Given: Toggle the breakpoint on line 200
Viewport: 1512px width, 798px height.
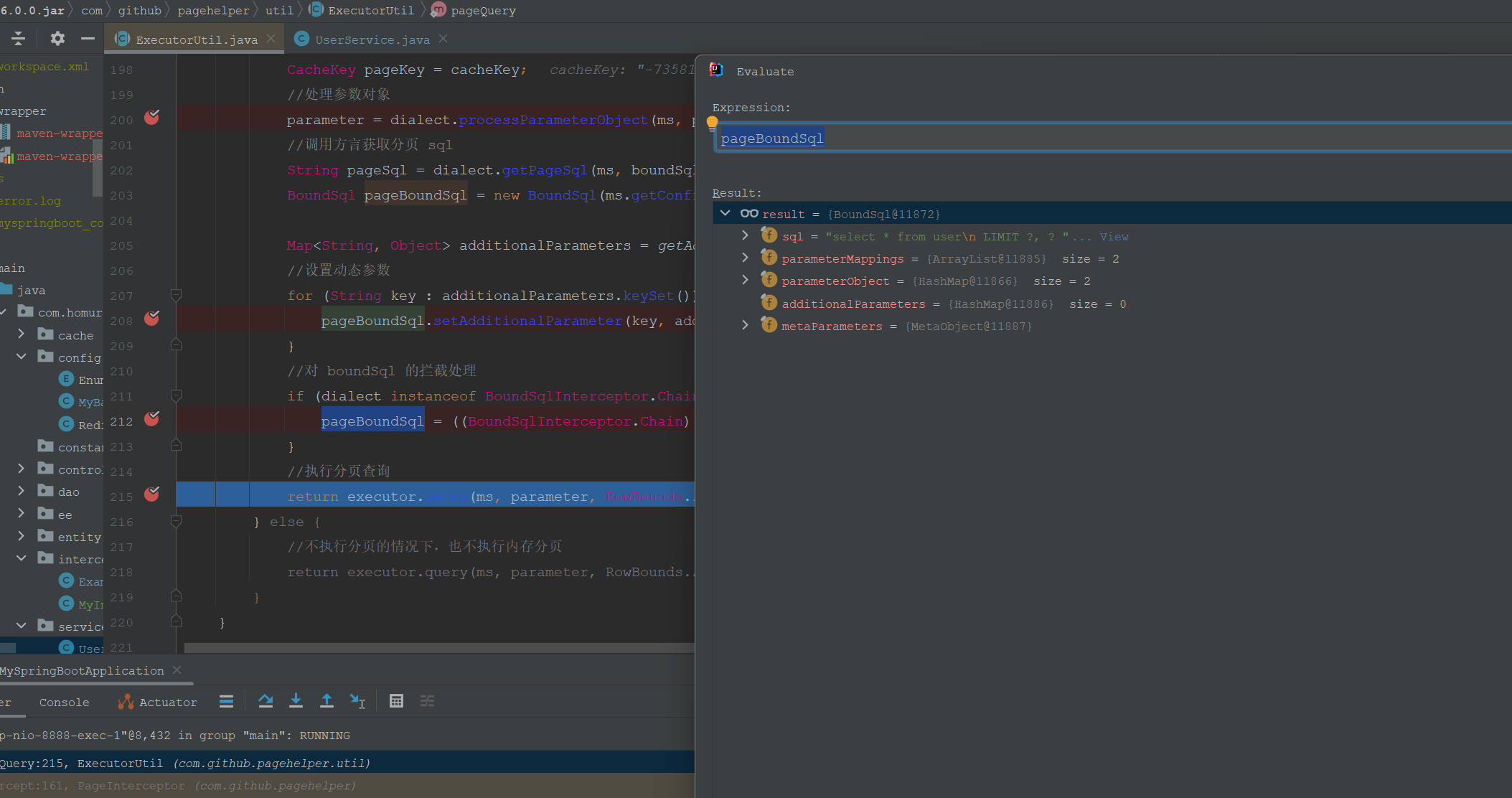Looking at the screenshot, I should [x=151, y=118].
